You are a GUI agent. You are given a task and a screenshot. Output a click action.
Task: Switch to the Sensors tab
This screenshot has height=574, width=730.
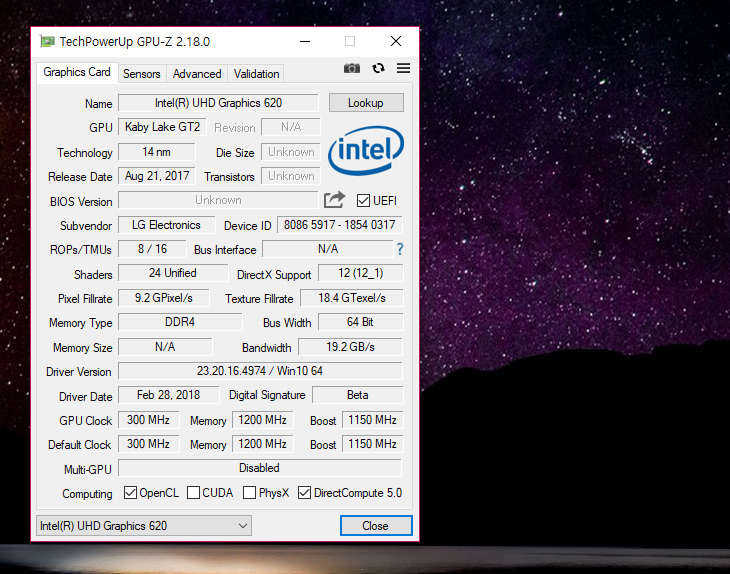click(142, 74)
